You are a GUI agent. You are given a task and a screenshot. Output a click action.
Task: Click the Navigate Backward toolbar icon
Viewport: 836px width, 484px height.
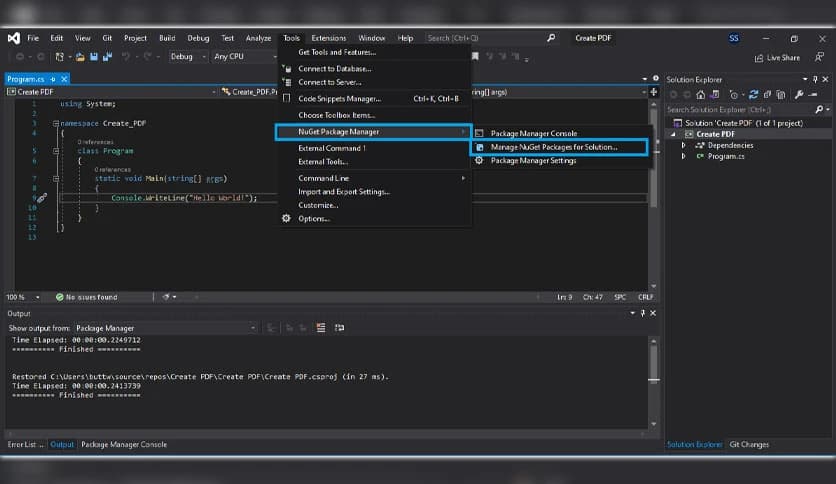click(x=20, y=57)
